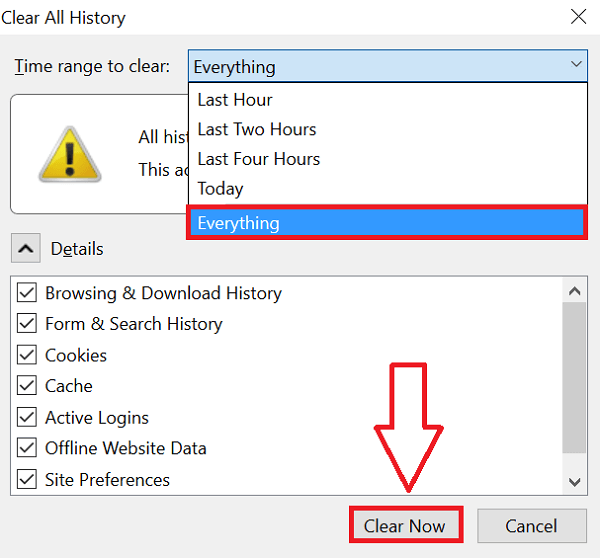Screen dimensions: 600x558
Task: Disable the Active Logins checkbox
Action: 27,417
